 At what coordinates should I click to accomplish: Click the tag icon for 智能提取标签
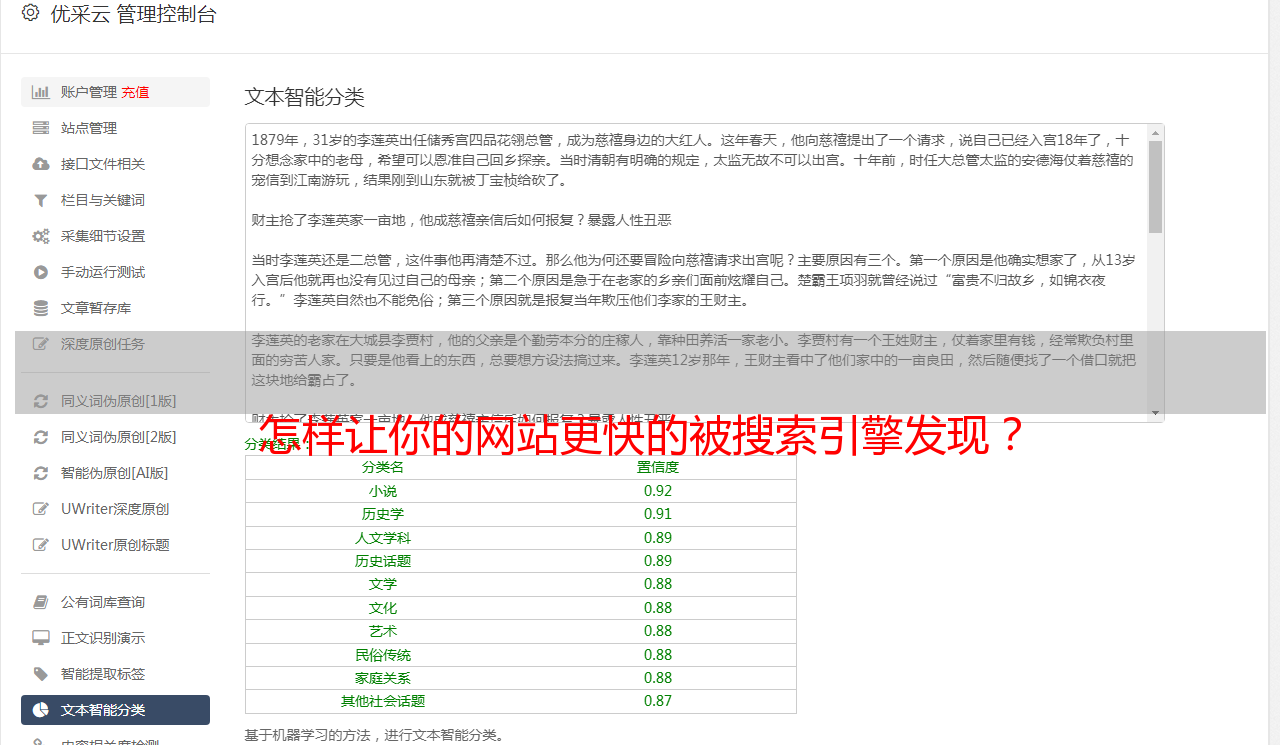[41, 674]
